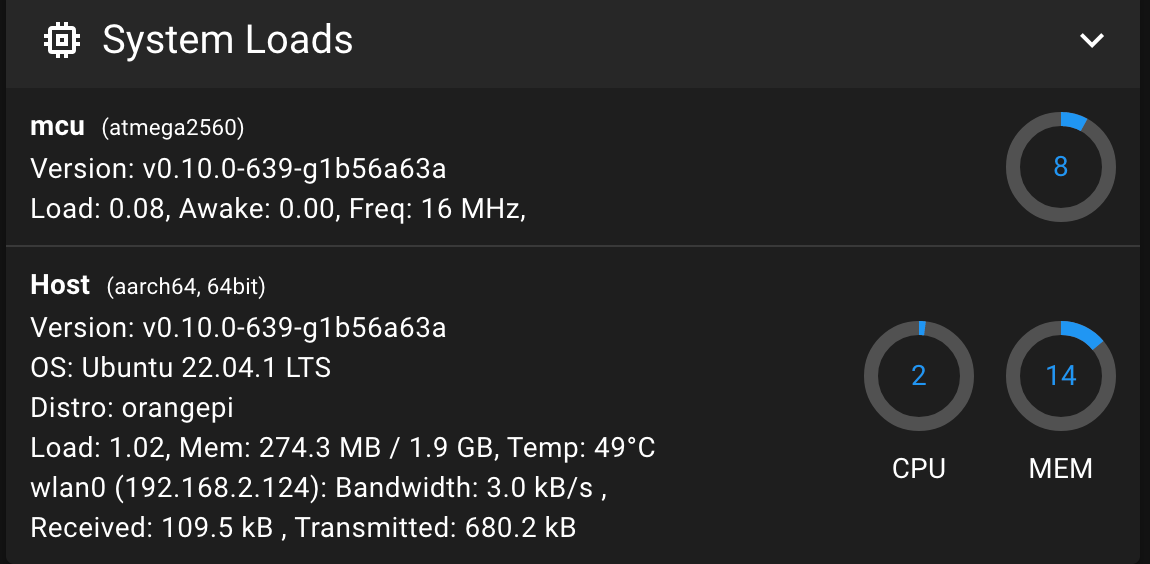The width and height of the screenshot is (1150, 564).
Task: Click the System Loads panel title
Action: 227,40
